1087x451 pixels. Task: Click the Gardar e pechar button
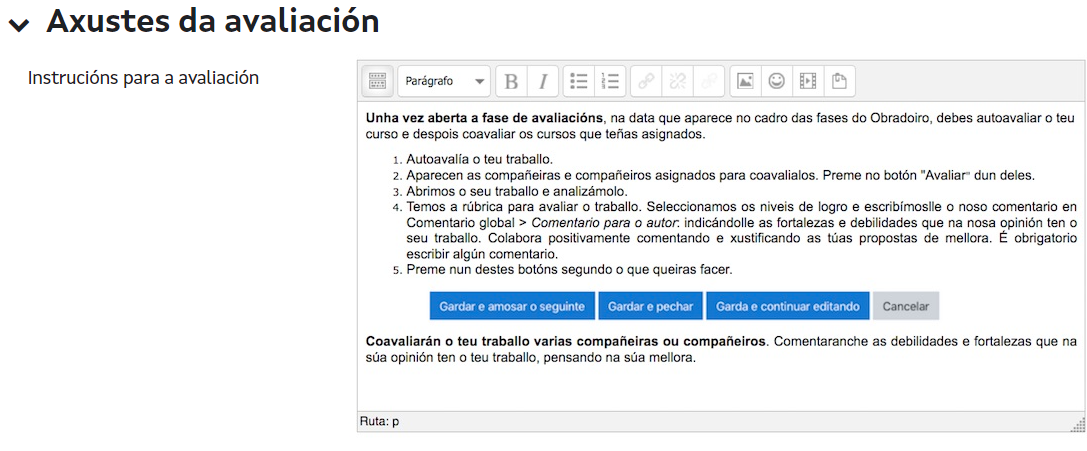point(651,306)
